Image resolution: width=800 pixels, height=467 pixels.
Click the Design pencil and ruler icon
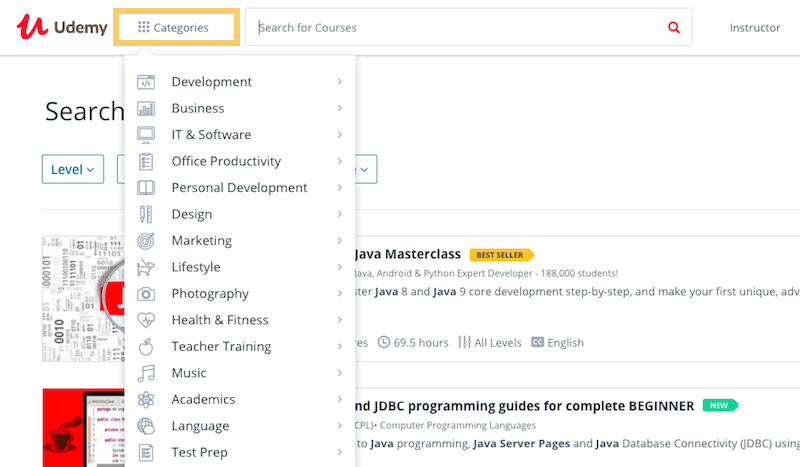(x=146, y=214)
